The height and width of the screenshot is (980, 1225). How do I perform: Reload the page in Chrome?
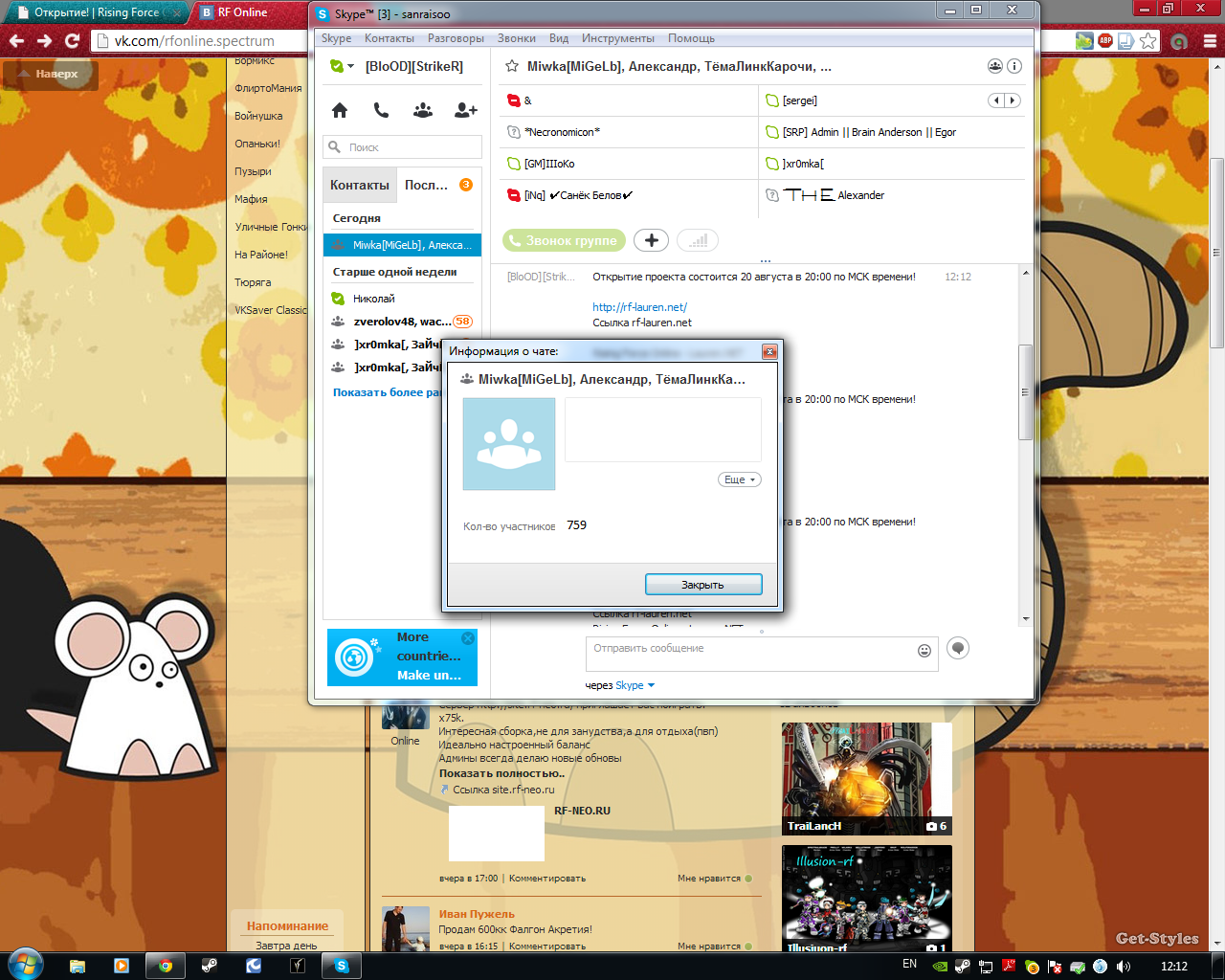72,41
